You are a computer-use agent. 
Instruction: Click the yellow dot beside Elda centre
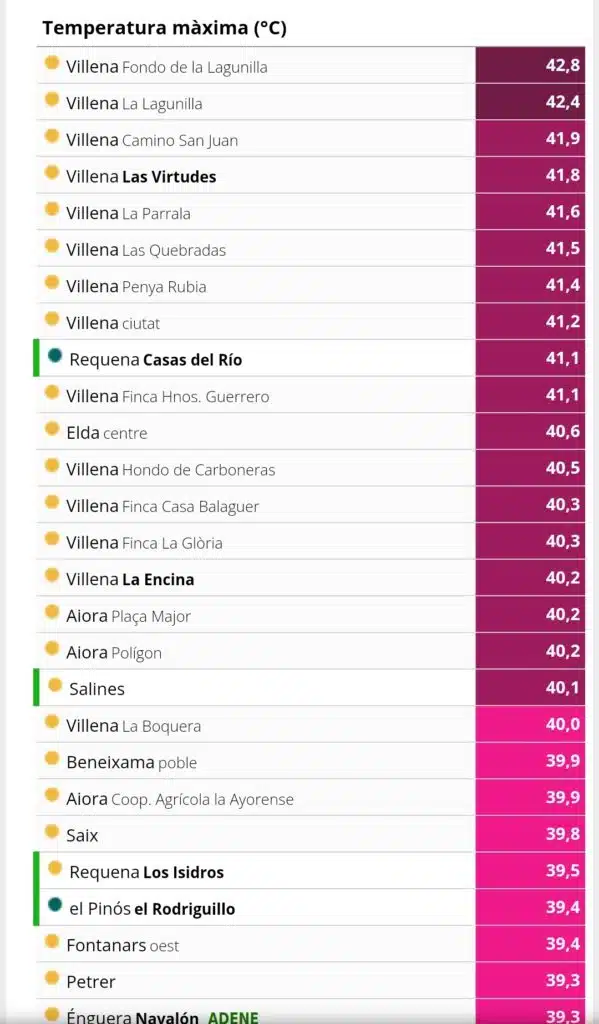[x=52, y=429]
